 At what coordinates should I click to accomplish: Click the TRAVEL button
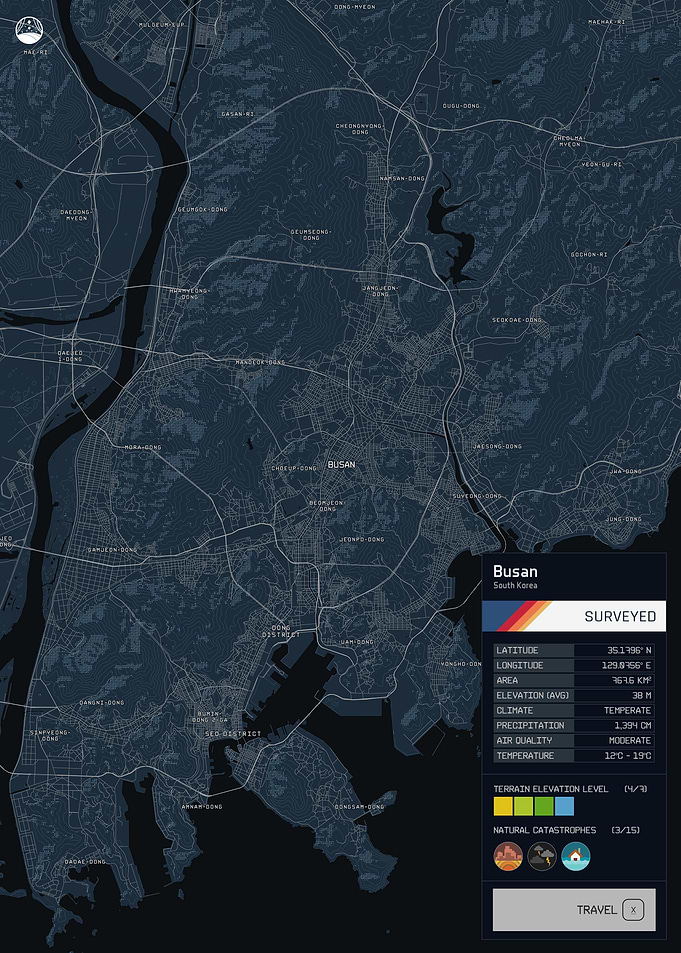click(574, 909)
